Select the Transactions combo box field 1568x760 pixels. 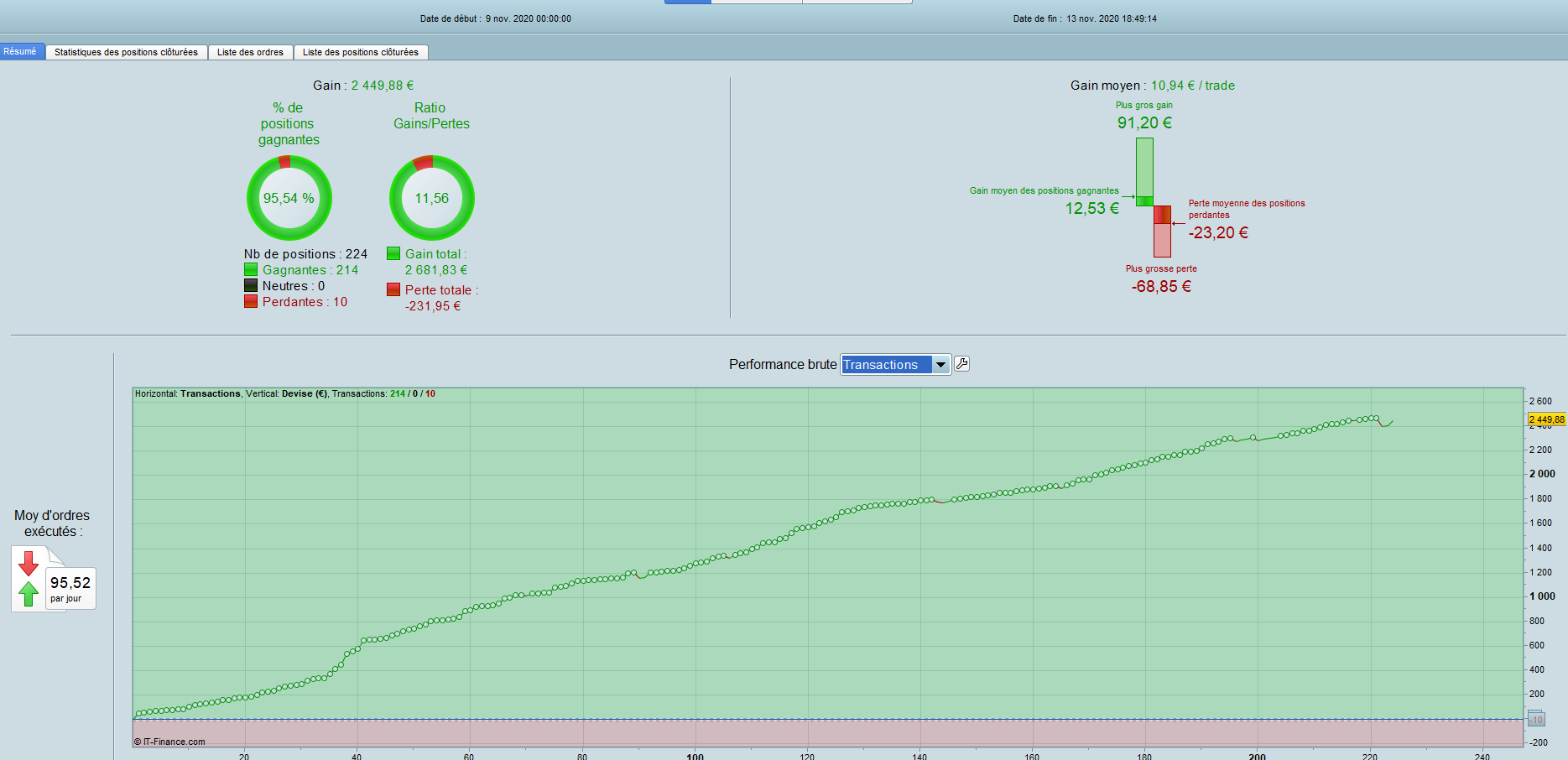pyautogui.click(x=896, y=365)
